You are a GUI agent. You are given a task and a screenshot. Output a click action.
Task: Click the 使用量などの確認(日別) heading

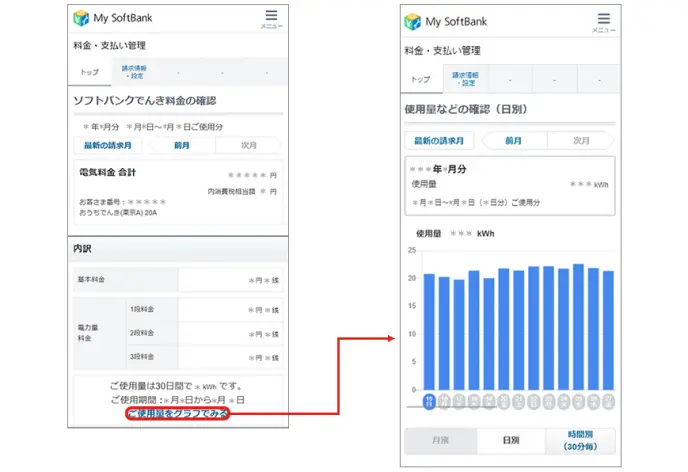(466, 109)
